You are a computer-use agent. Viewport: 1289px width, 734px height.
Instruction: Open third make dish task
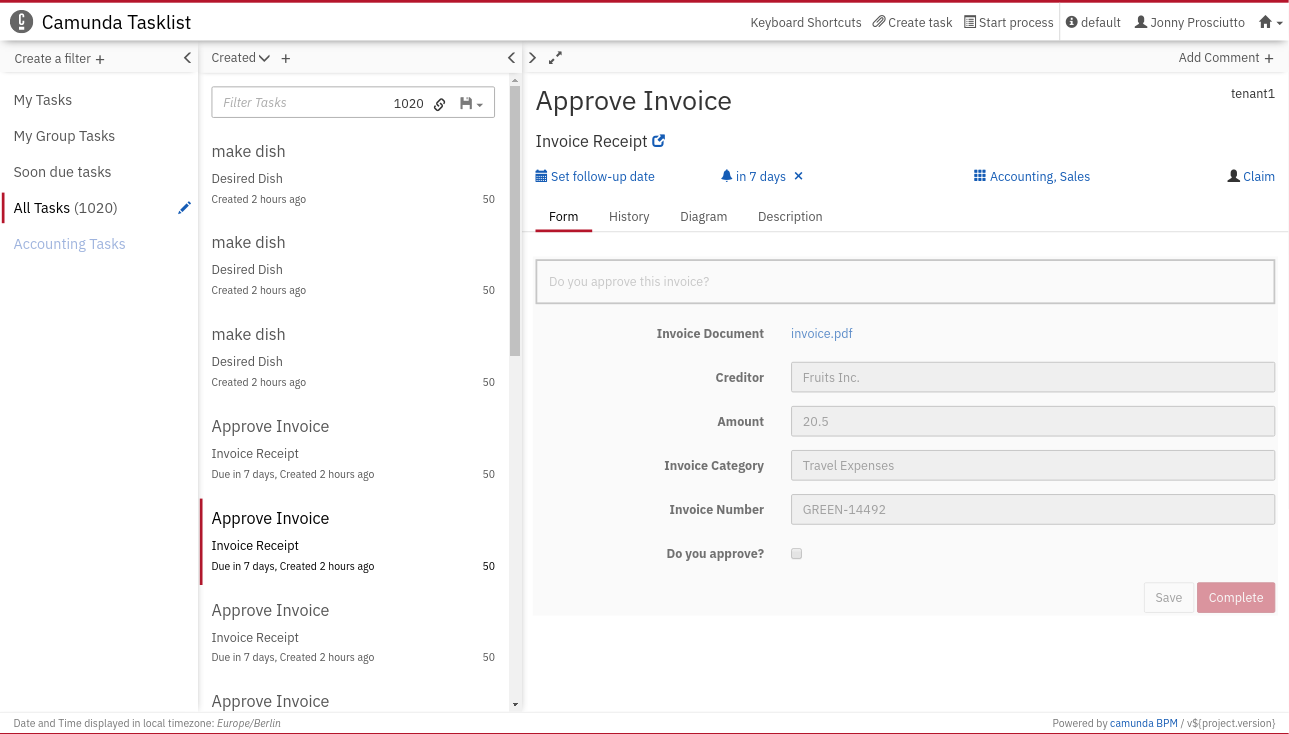coord(354,358)
